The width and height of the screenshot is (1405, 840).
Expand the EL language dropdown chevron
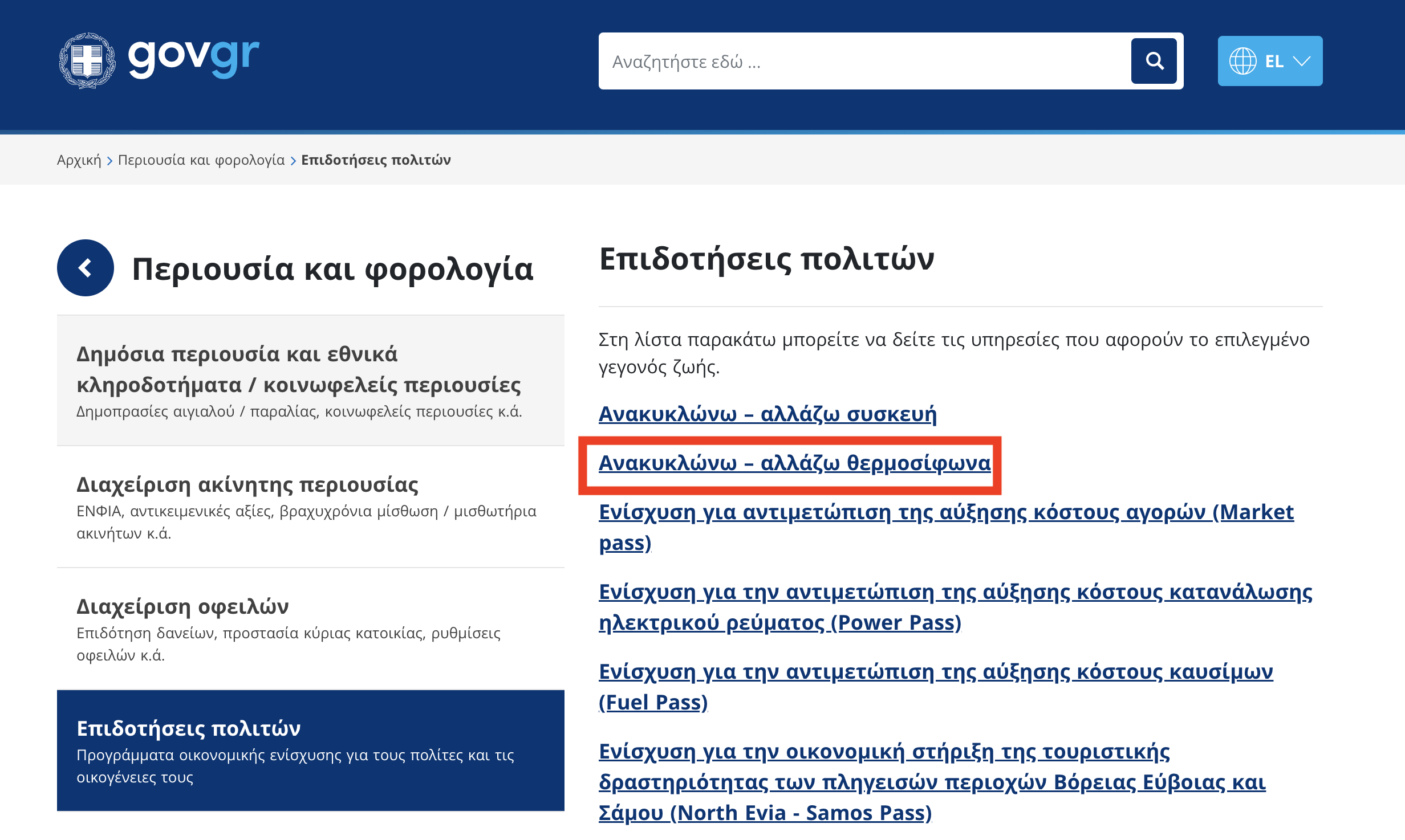[1302, 61]
